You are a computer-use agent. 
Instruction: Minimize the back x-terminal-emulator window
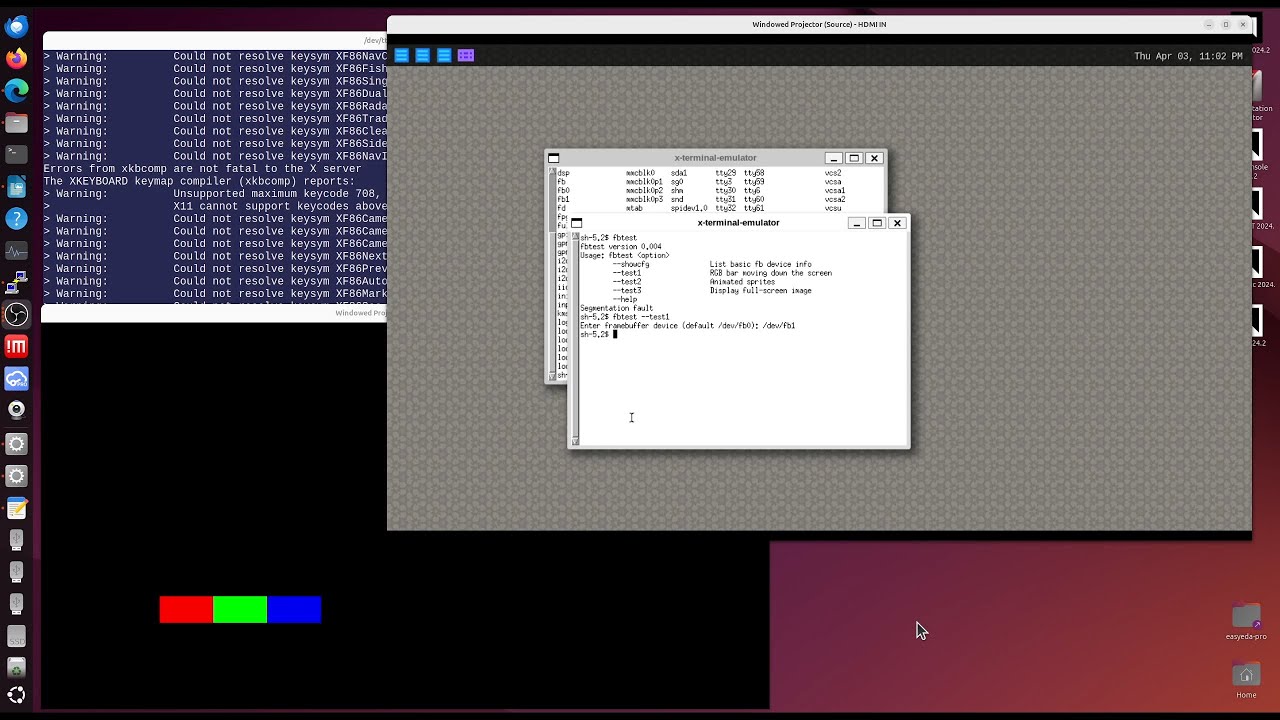(x=833, y=158)
